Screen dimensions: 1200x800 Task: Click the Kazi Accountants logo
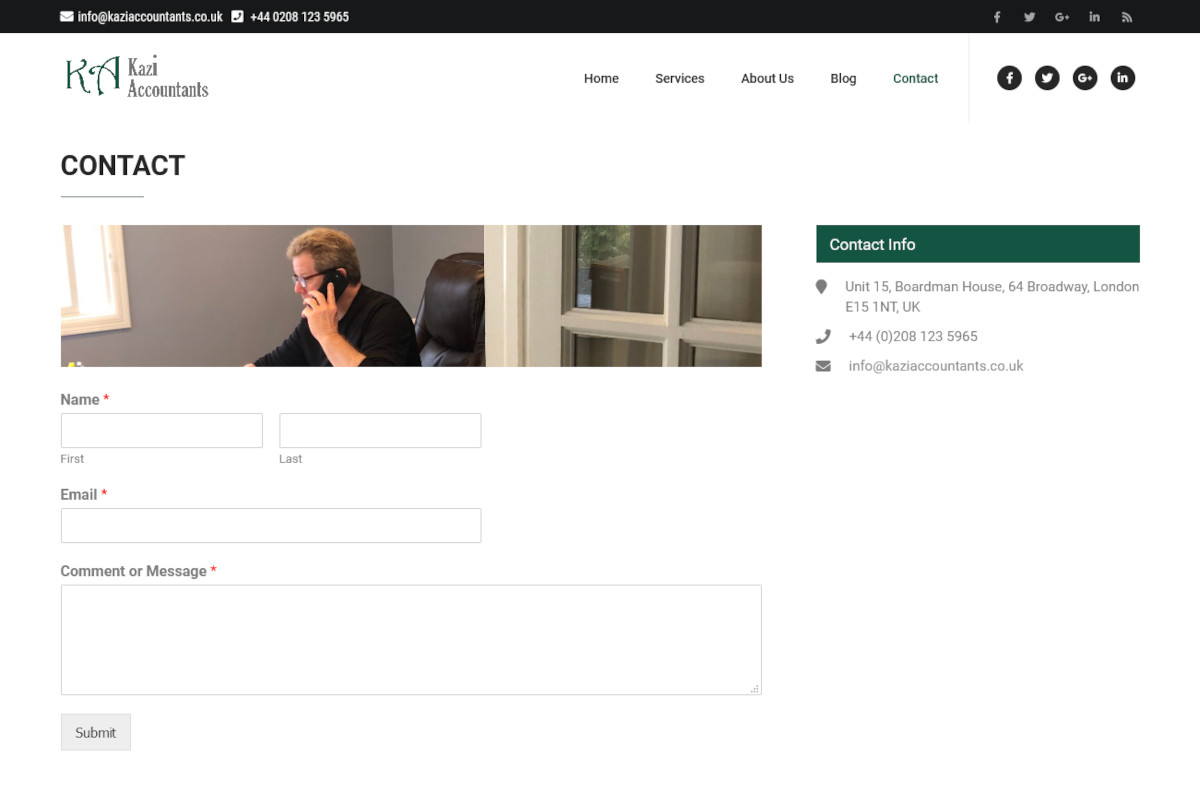point(137,77)
